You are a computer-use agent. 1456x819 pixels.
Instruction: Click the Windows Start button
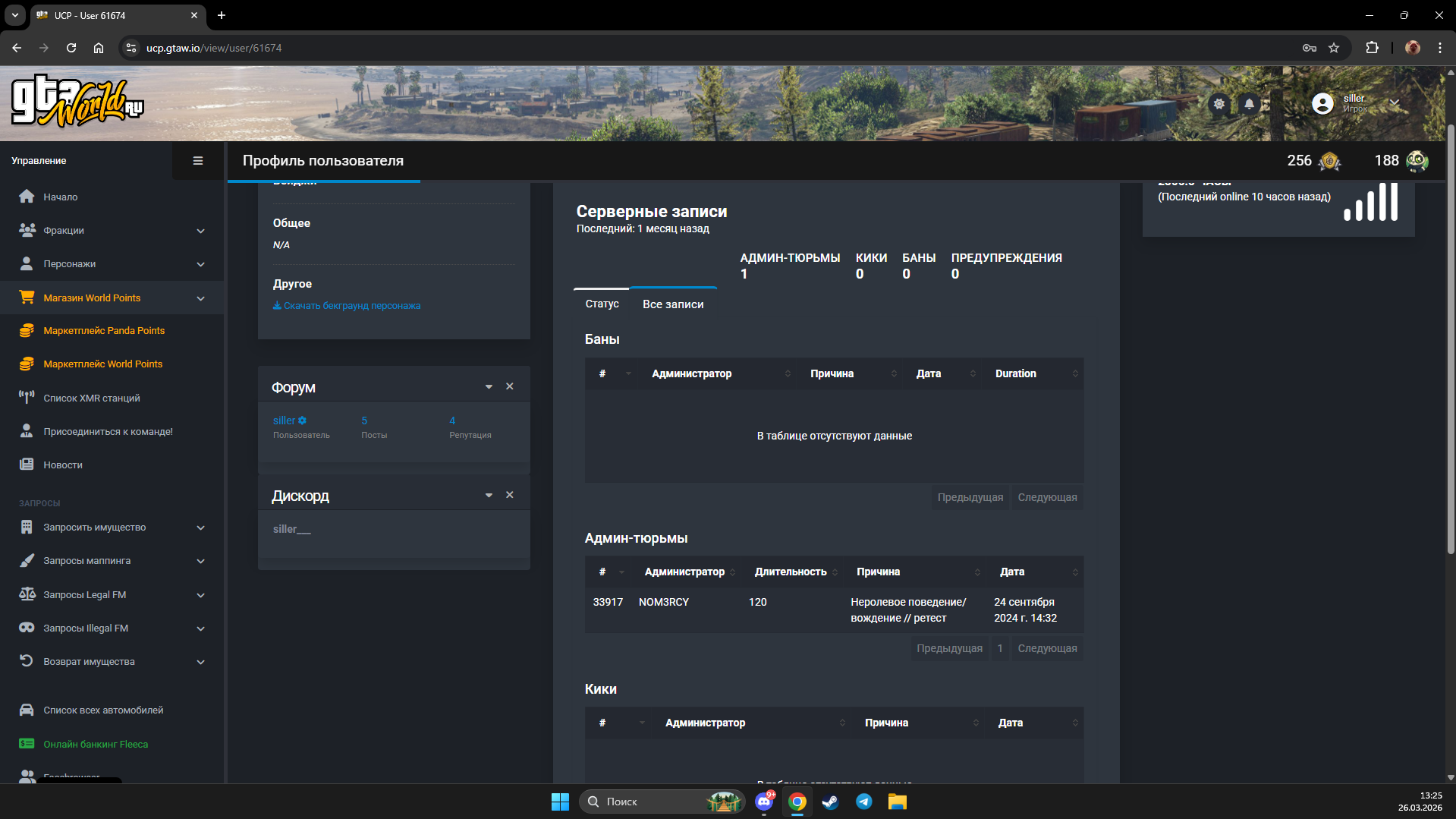tap(560, 802)
